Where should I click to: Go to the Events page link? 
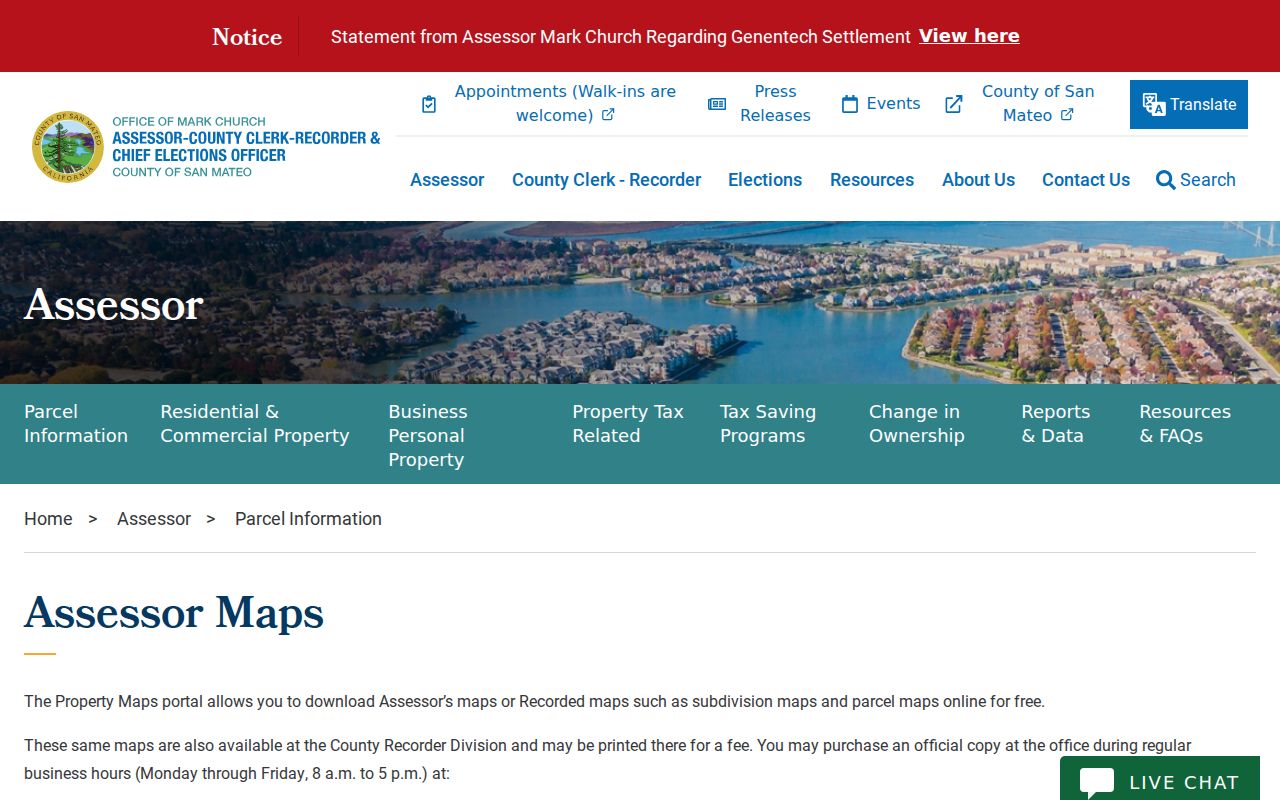tap(893, 103)
